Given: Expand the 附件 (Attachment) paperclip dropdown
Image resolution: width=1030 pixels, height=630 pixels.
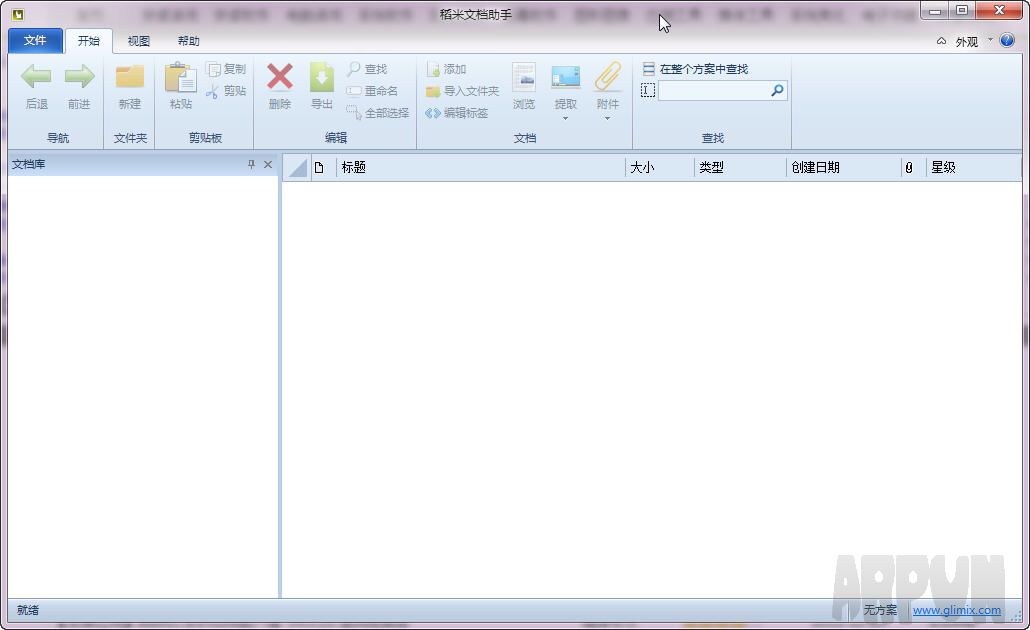Looking at the screenshot, I should coord(608,118).
